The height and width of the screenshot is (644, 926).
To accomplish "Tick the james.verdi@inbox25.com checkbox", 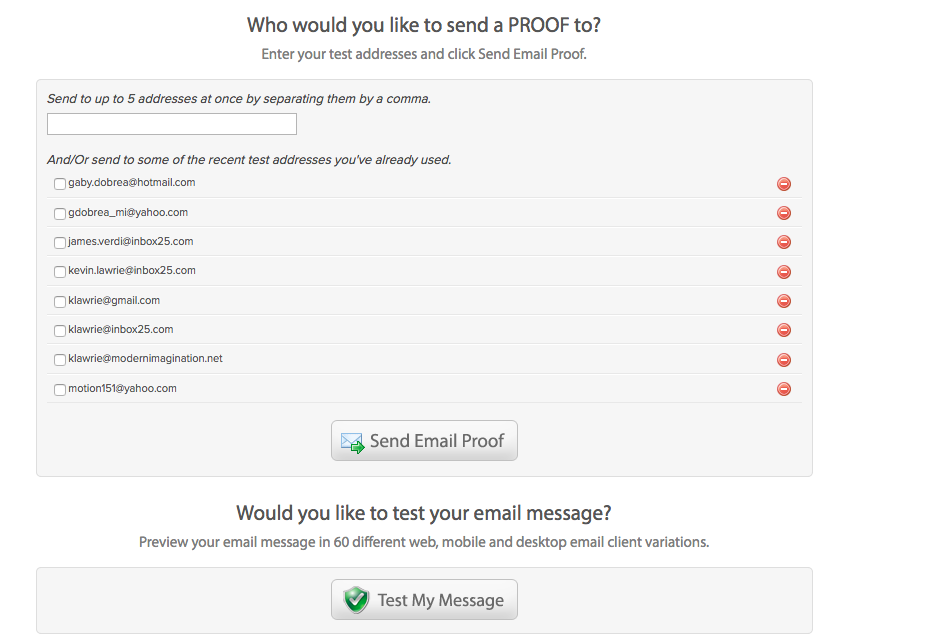I will 60,242.
